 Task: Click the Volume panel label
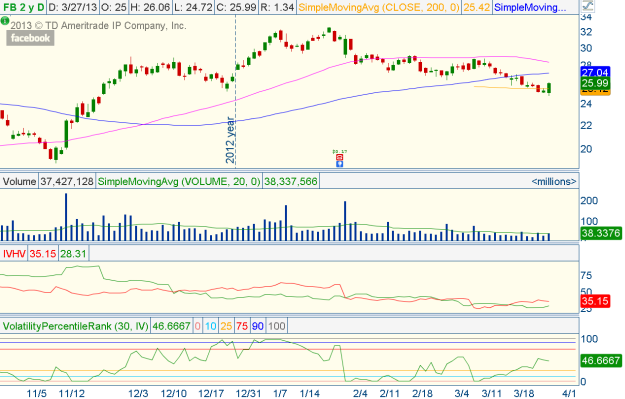coord(19,181)
